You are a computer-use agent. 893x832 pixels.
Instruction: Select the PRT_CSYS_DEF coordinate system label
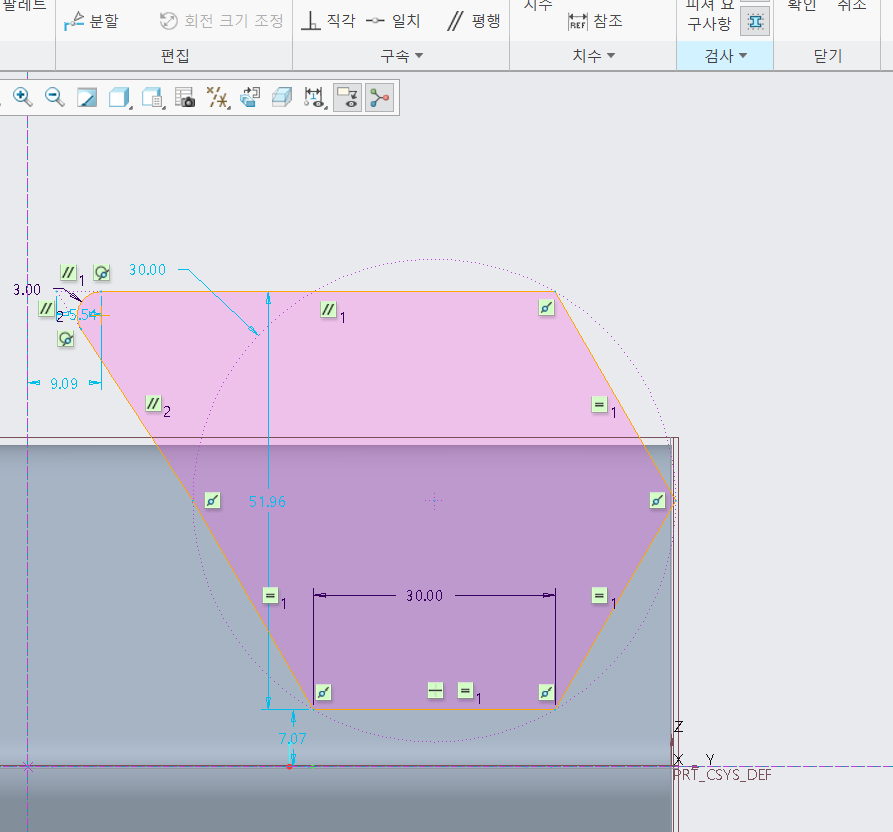click(722, 774)
